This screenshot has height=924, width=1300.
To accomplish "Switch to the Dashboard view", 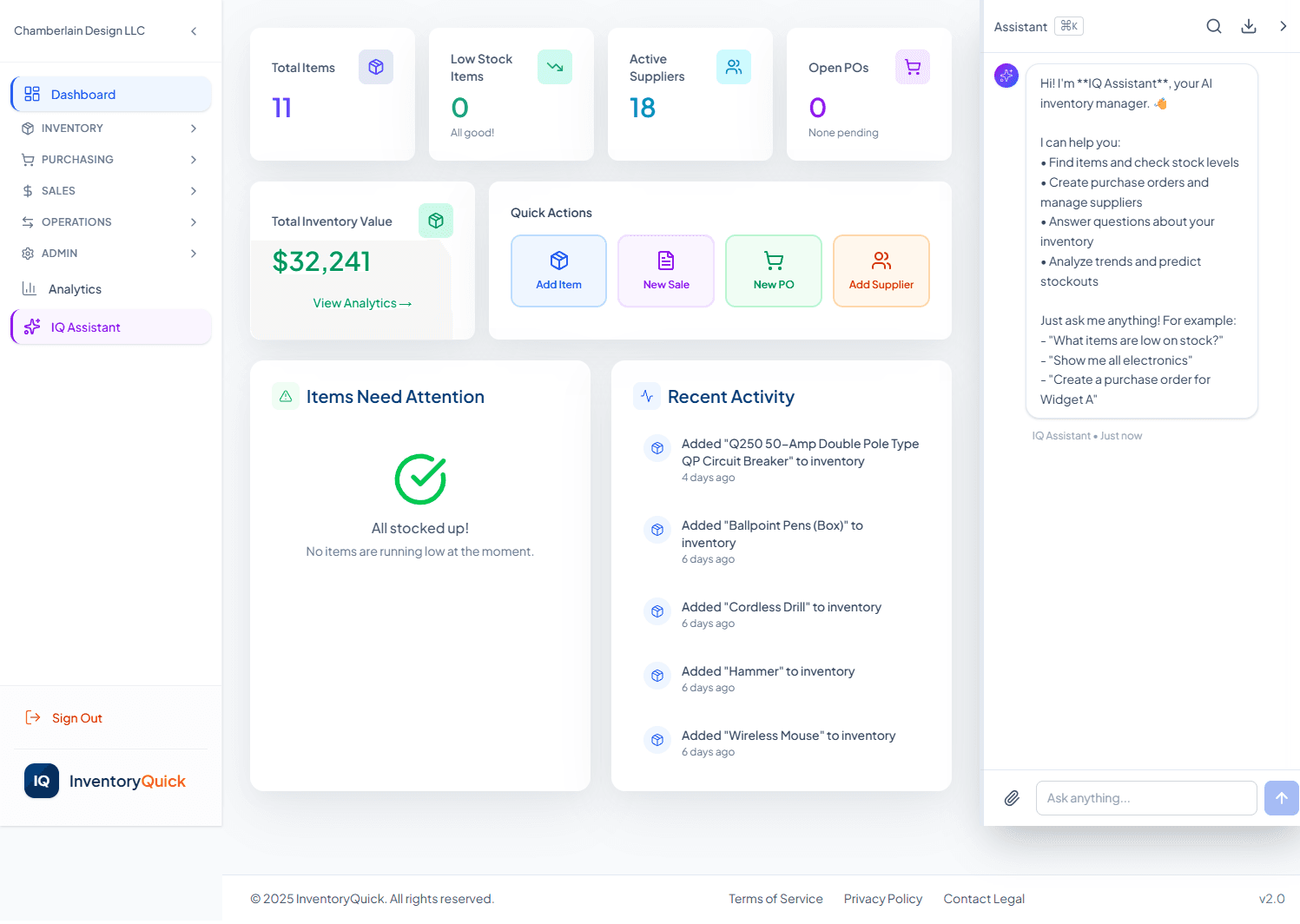I will point(82,94).
